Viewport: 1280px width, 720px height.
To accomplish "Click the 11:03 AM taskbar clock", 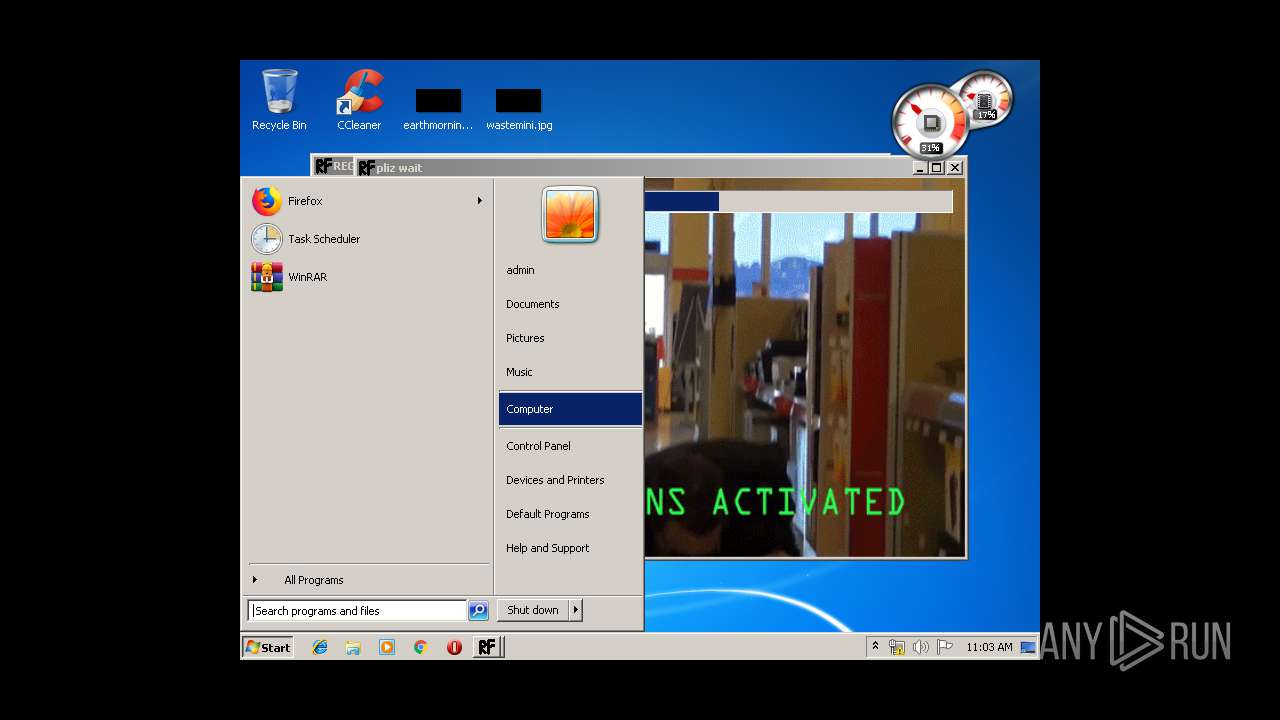I will 989,647.
